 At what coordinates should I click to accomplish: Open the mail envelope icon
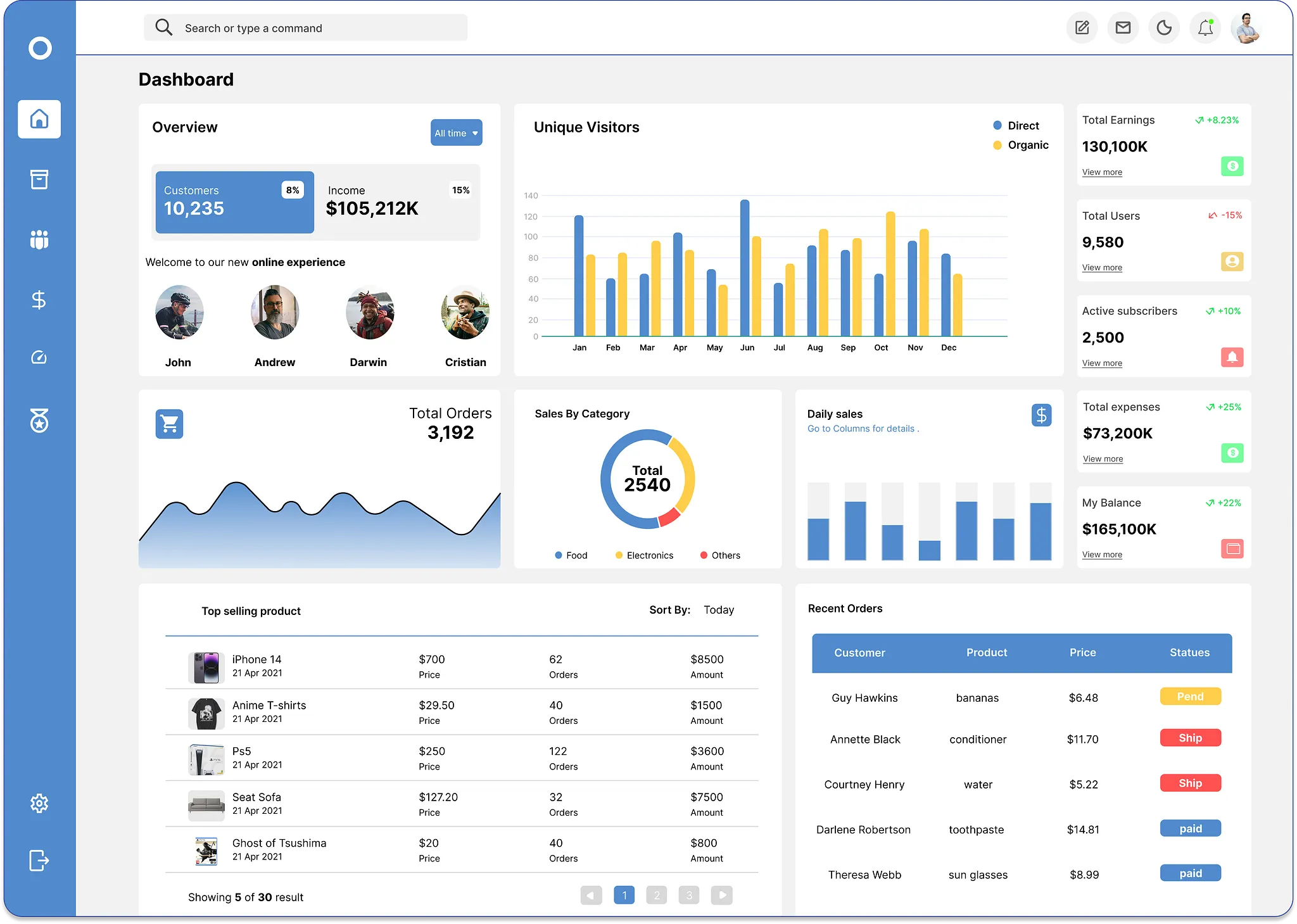[x=1123, y=28]
